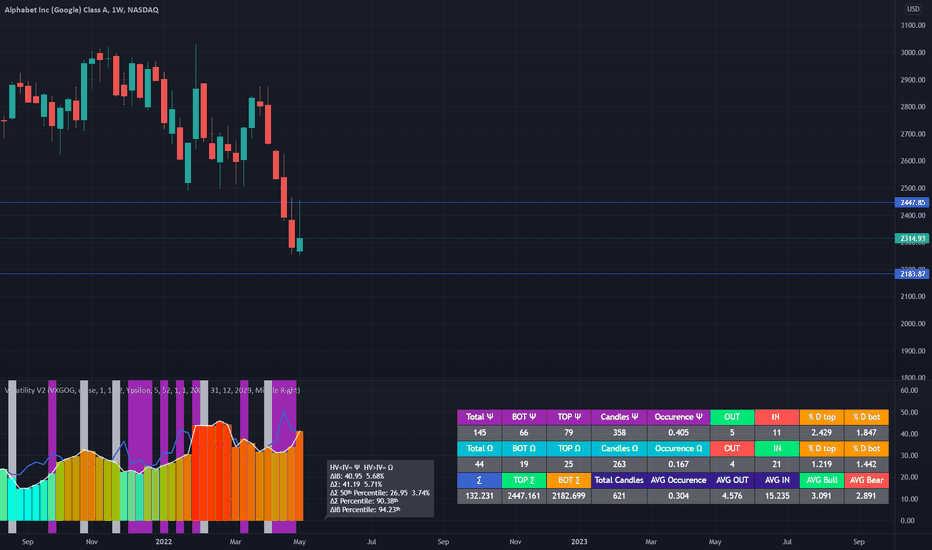This screenshot has width=932, height=550.
Task: Click the 2314.93 current price label
Action: click(x=912, y=238)
